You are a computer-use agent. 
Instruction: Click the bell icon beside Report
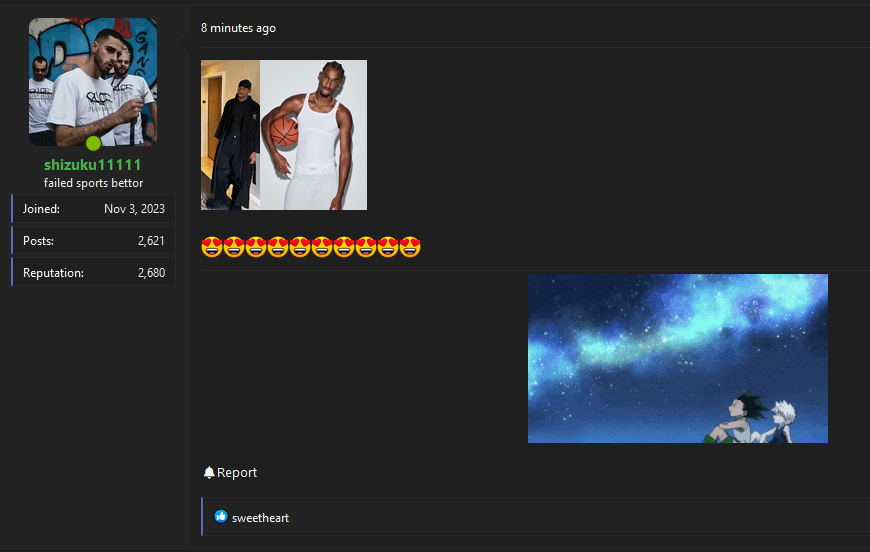[209, 472]
